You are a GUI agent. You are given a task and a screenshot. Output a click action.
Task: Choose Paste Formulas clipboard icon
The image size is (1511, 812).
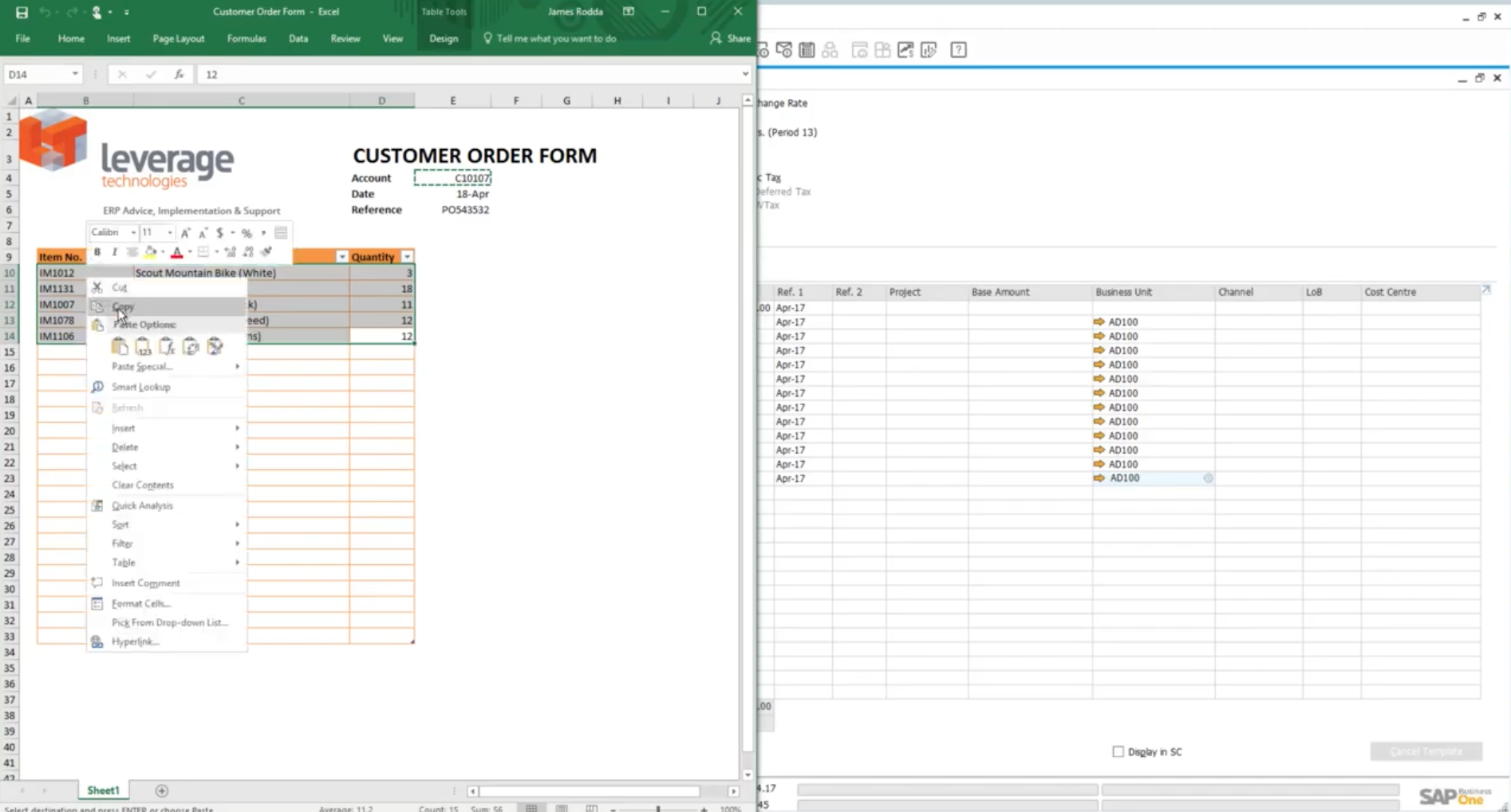[x=167, y=346]
